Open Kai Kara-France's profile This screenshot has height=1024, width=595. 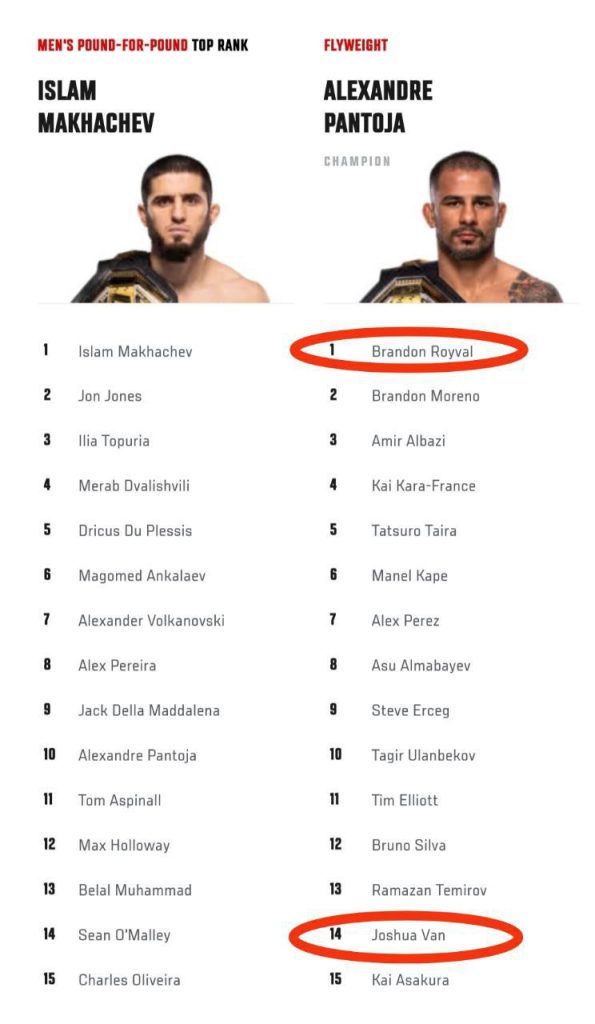point(423,486)
